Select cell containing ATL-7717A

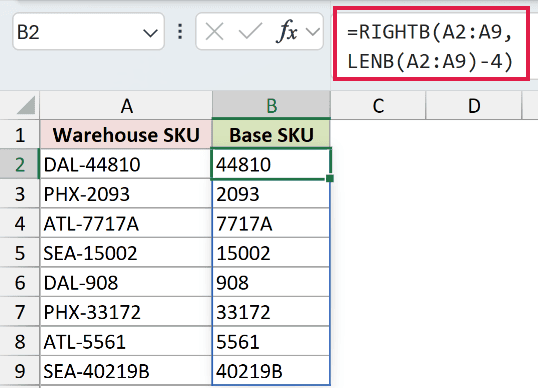pyautogui.click(x=126, y=223)
